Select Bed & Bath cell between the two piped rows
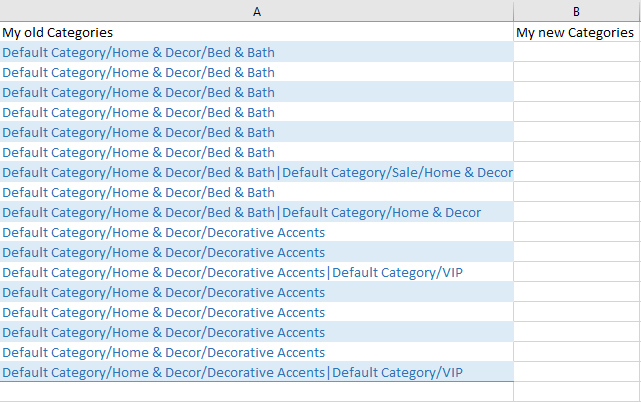Viewport: 641px width, 402px height. tap(256, 192)
